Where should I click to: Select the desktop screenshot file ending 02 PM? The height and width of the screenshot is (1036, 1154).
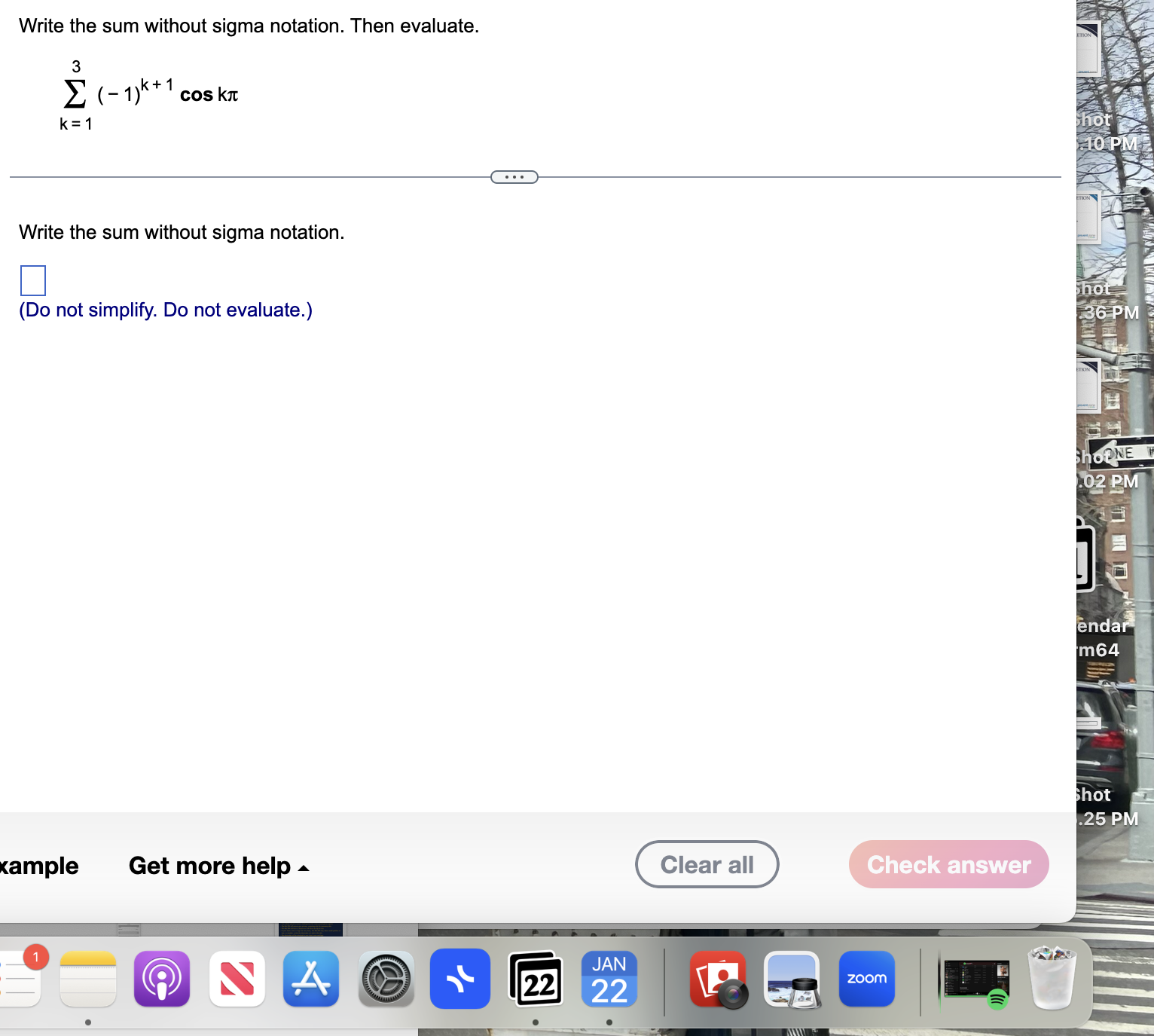[1107, 426]
